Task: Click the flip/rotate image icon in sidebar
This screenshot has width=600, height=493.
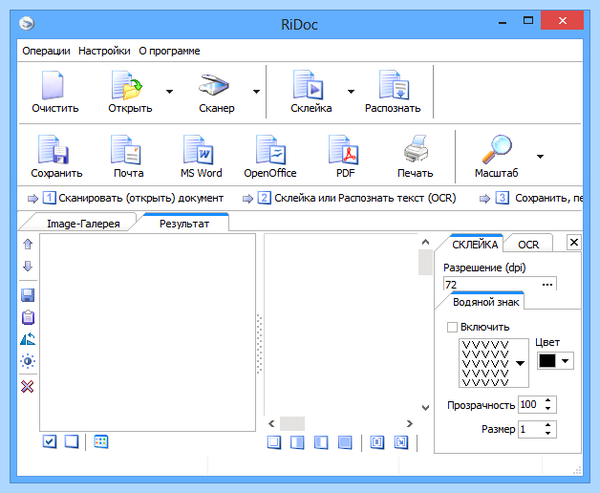Action: coord(28,339)
